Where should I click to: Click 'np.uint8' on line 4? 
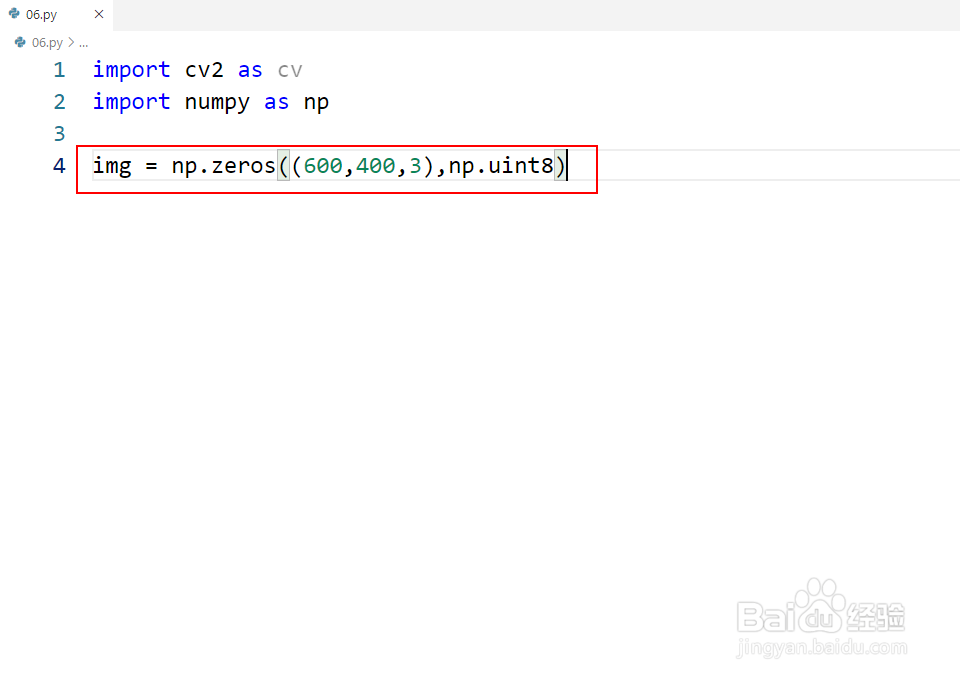click(501, 166)
